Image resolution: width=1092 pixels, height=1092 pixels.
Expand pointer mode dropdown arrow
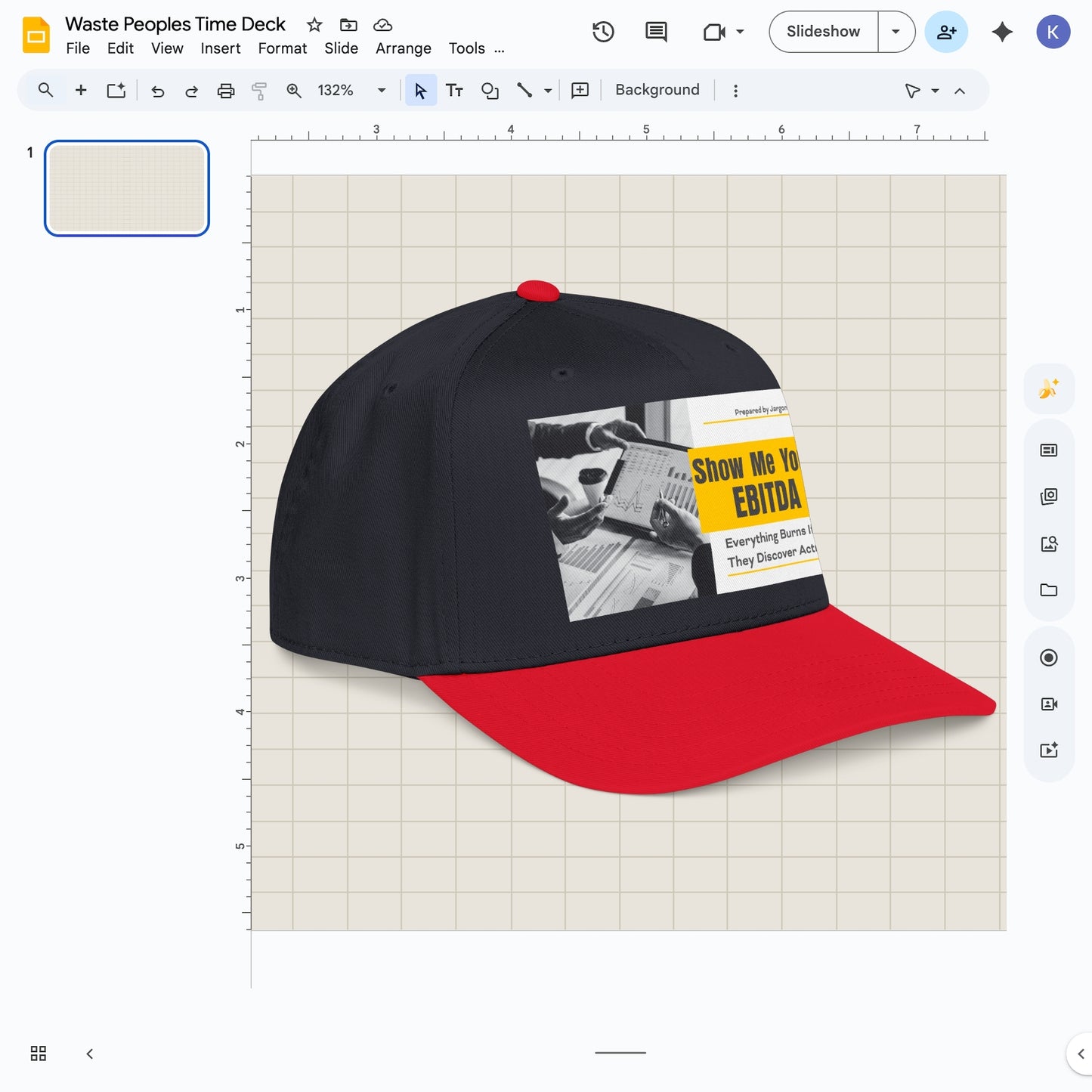(x=935, y=91)
